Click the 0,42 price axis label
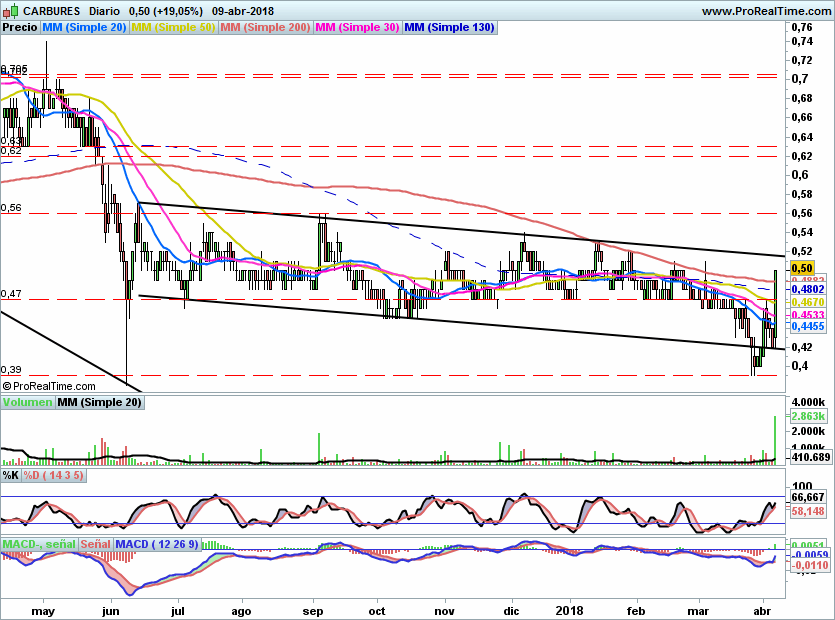 [802, 347]
